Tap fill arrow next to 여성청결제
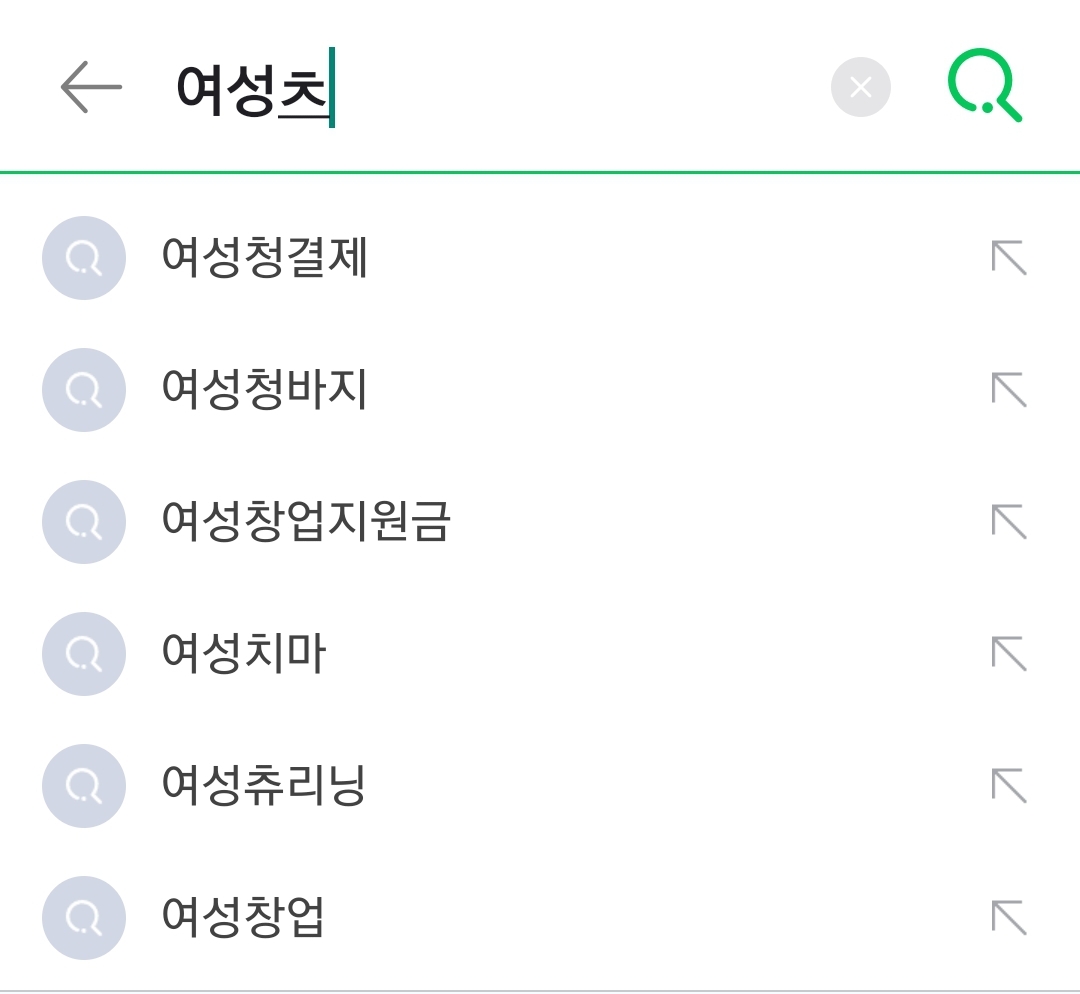The height and width of the screenshot is (994, 1080). [1009, 258]
